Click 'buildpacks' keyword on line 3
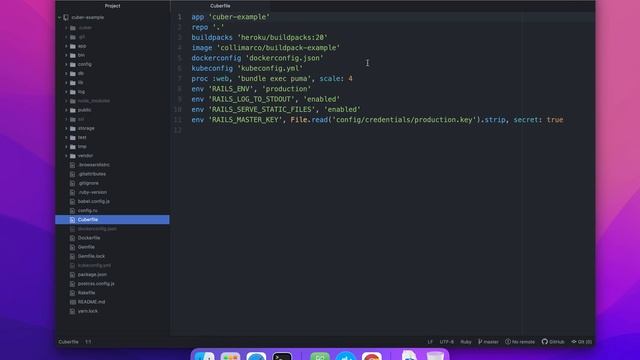 coord(212,38)
